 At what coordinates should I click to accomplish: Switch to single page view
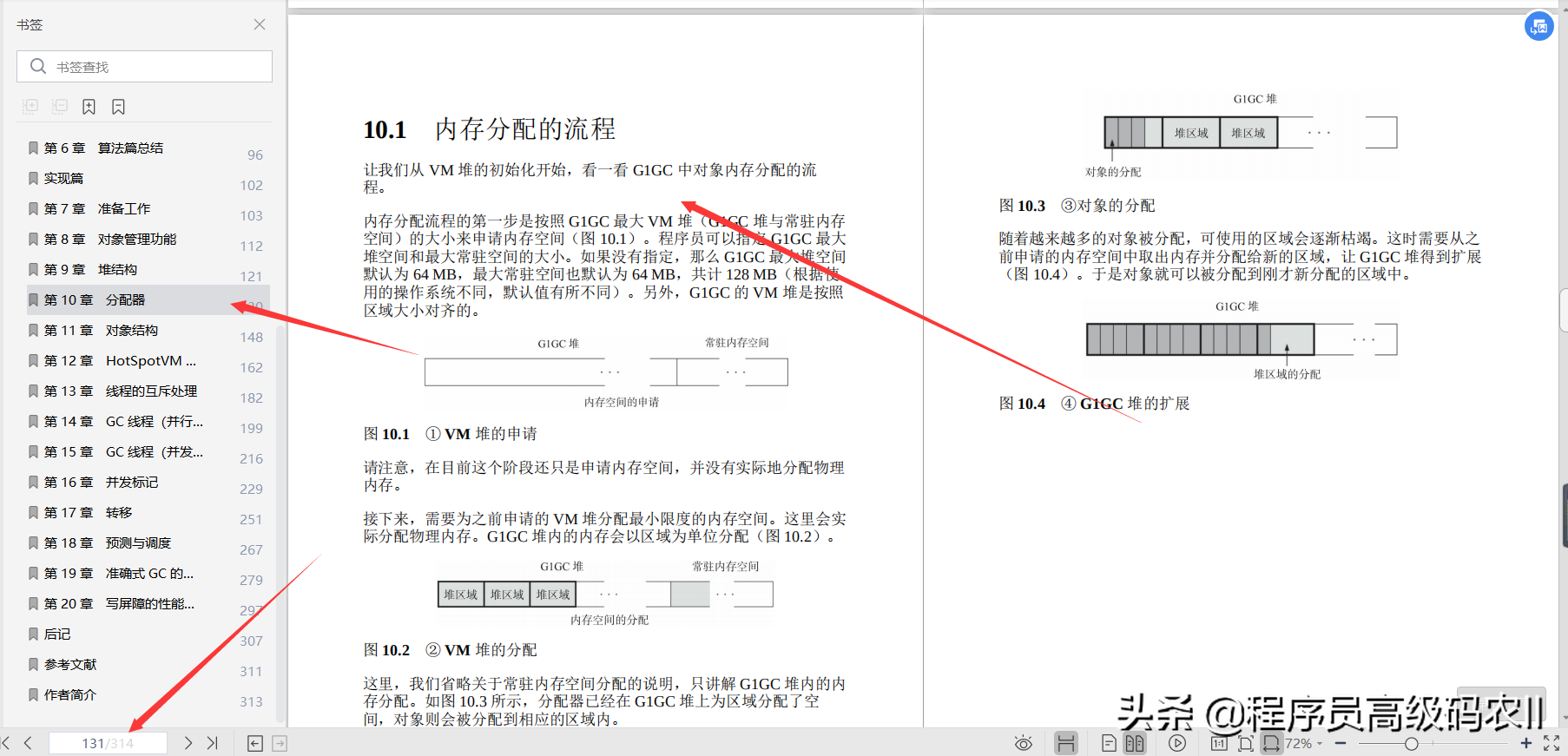(x=1109, y=743)
